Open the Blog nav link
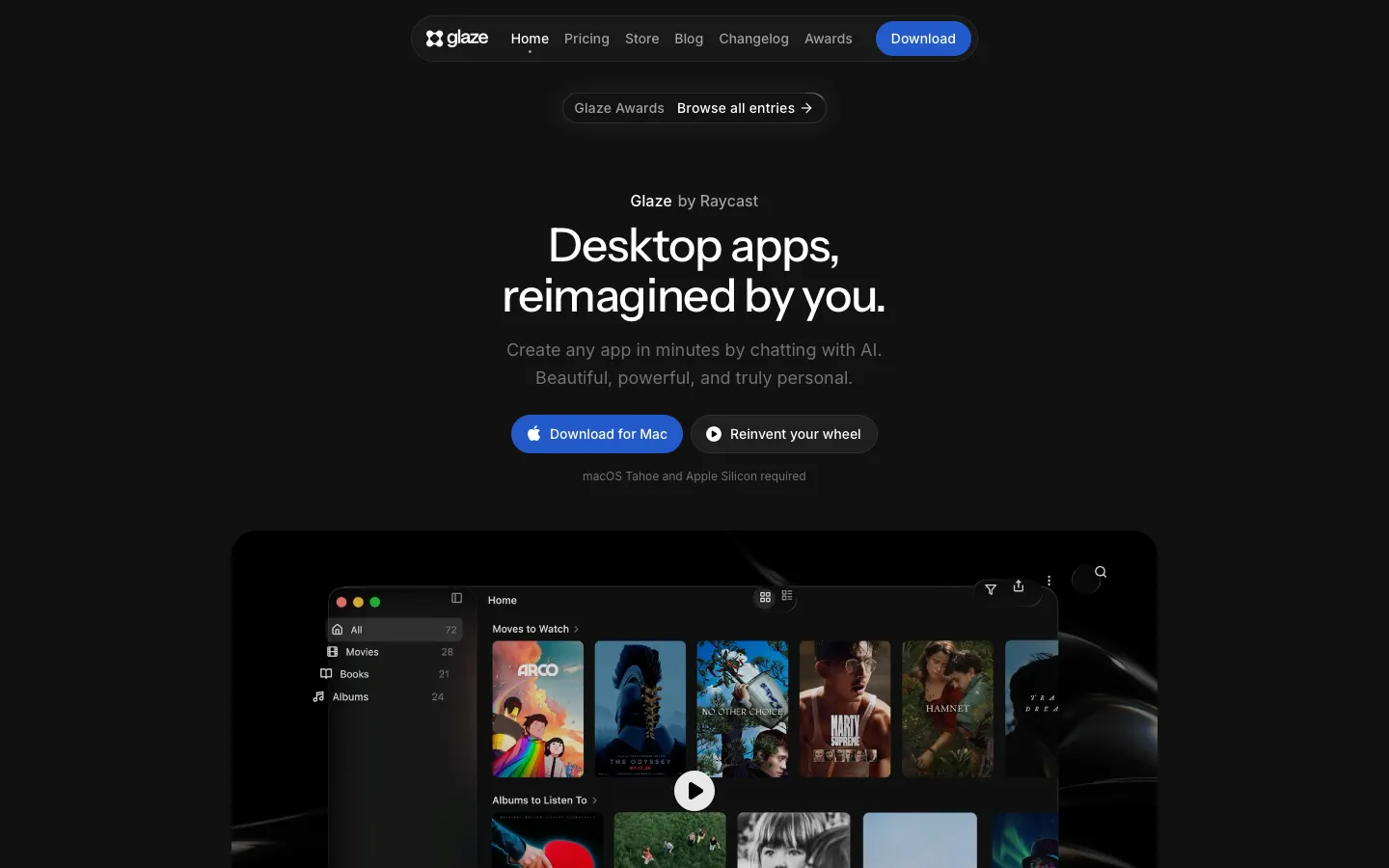The image size is (1389, 868). 689,39
